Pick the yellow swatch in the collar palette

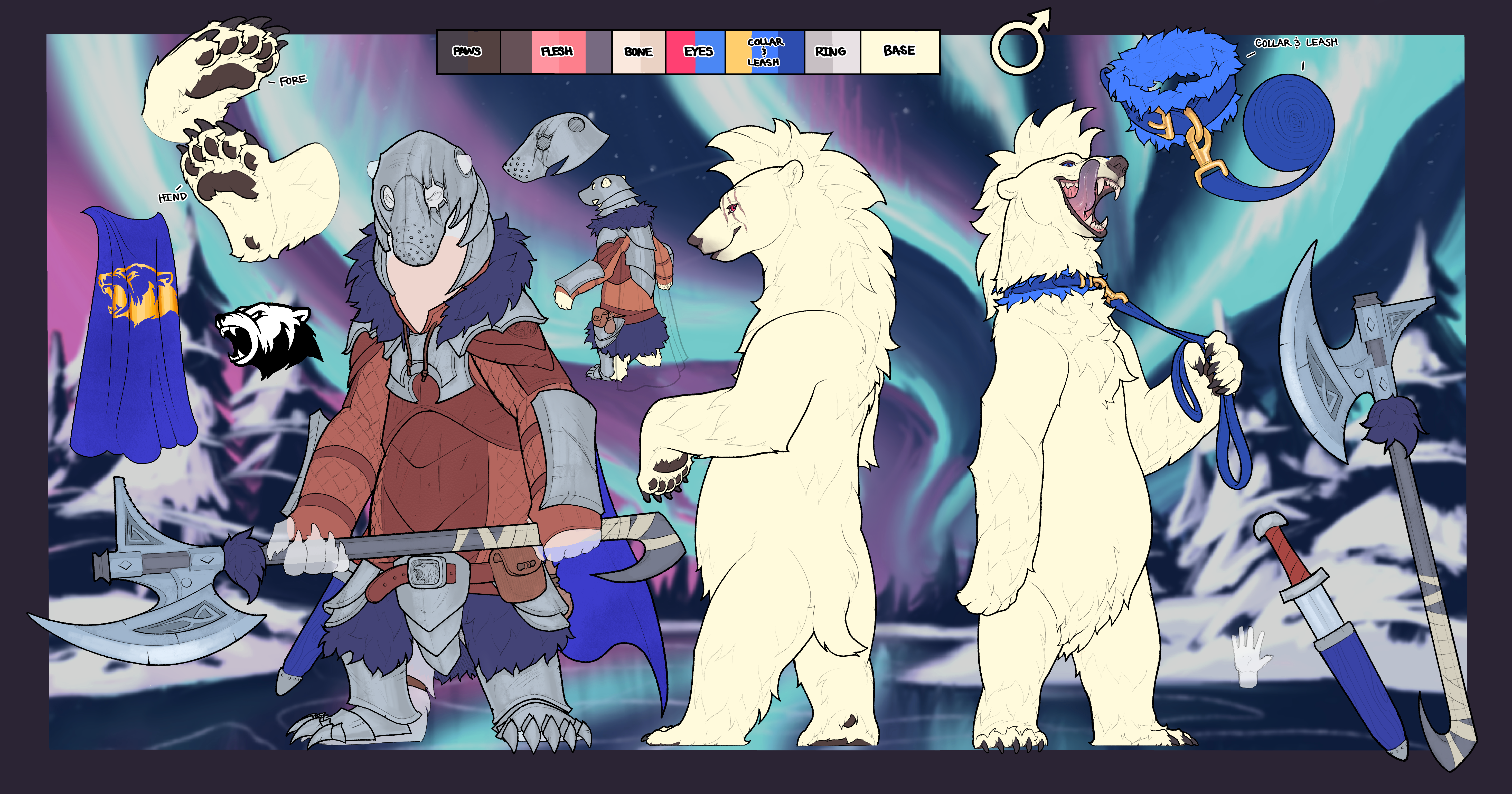[738, 52]
